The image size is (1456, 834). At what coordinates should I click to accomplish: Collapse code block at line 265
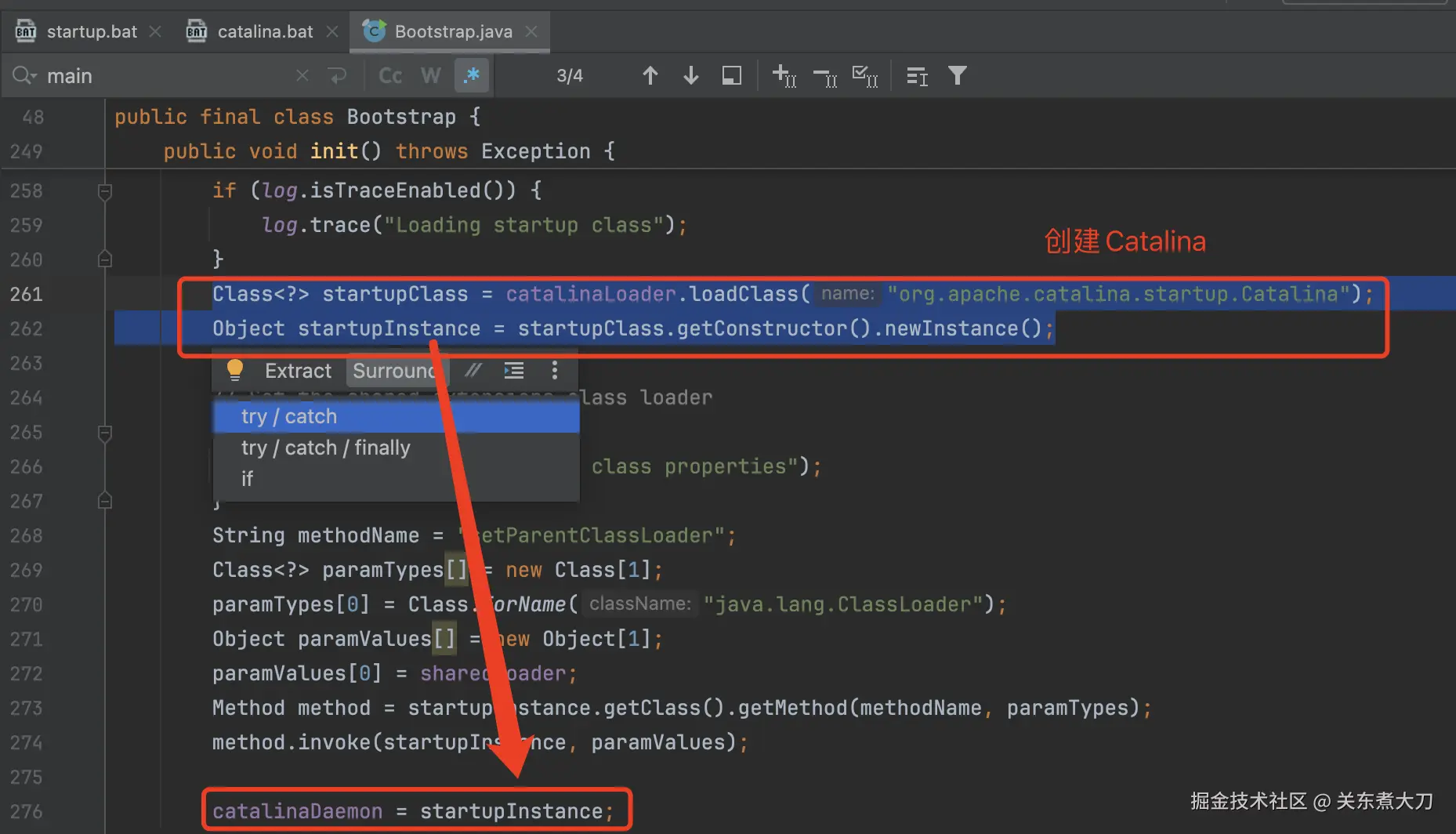click(105, 433)
